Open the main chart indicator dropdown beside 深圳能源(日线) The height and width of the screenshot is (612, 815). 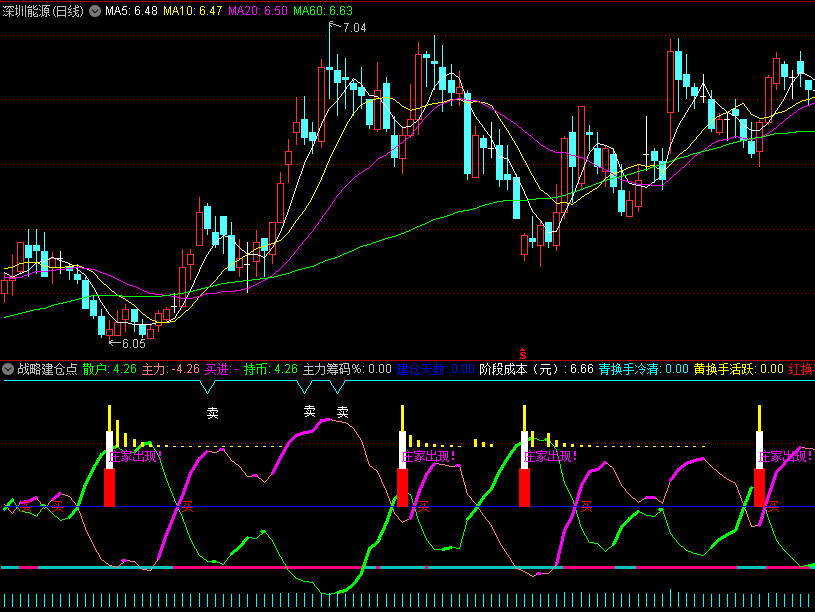95,11
